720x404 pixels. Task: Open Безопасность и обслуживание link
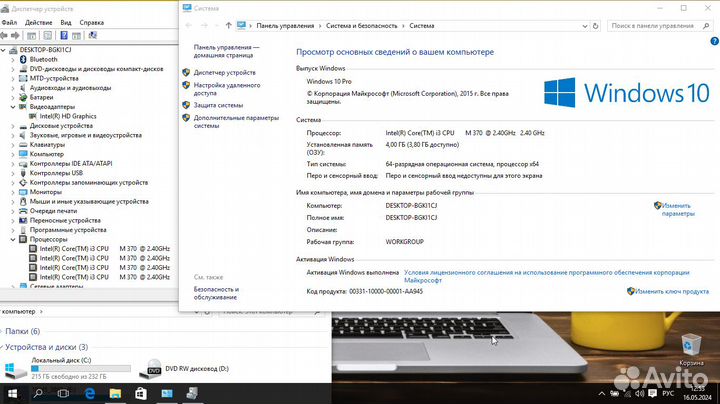click(216, 293)
